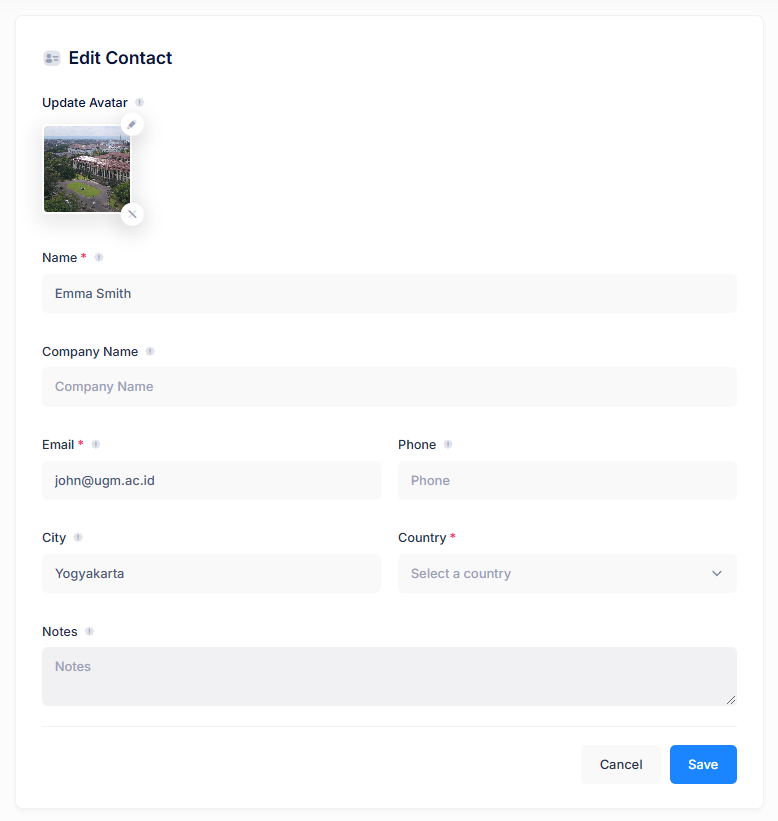Viewport: 778px width, 821px height.
Task: Click the Notes resize handle corner
Action: 731,700
